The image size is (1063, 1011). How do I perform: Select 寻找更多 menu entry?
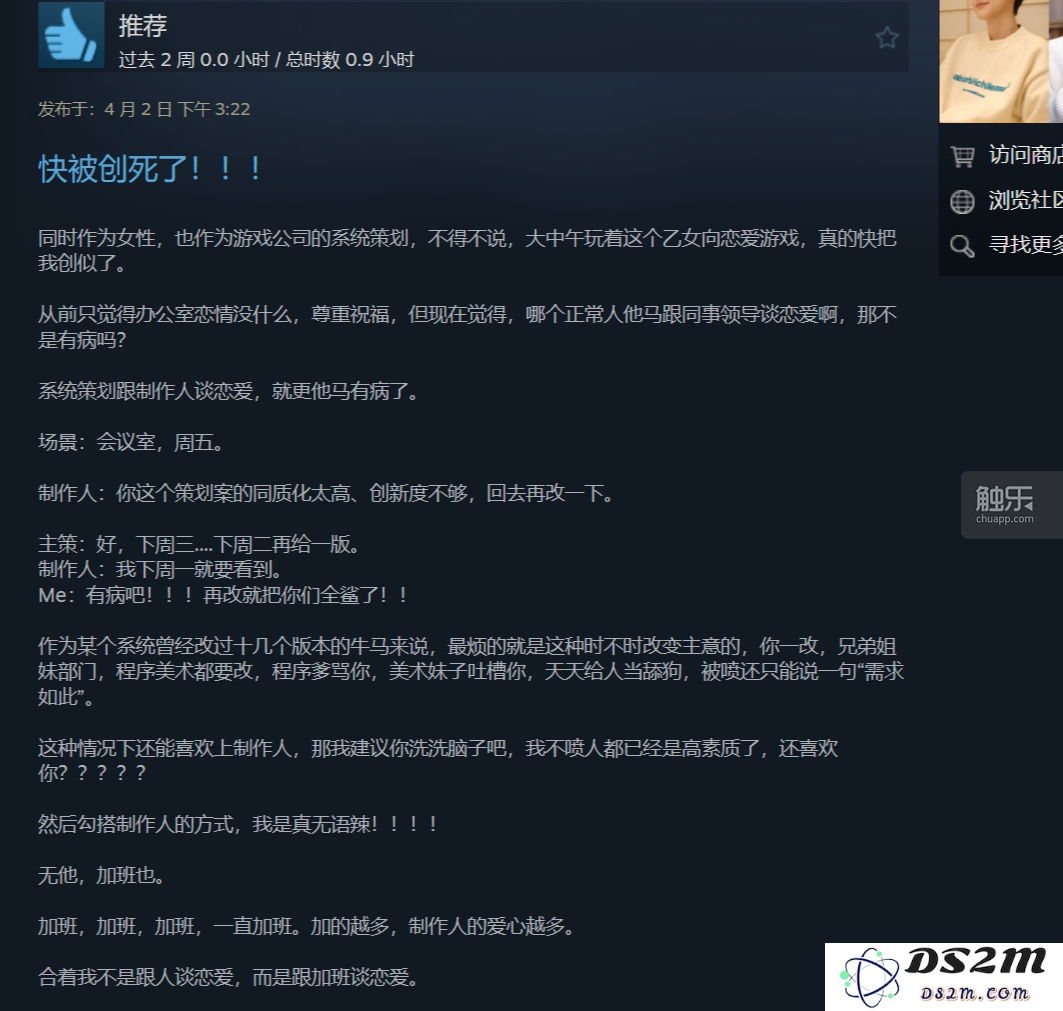[1025, 245]
